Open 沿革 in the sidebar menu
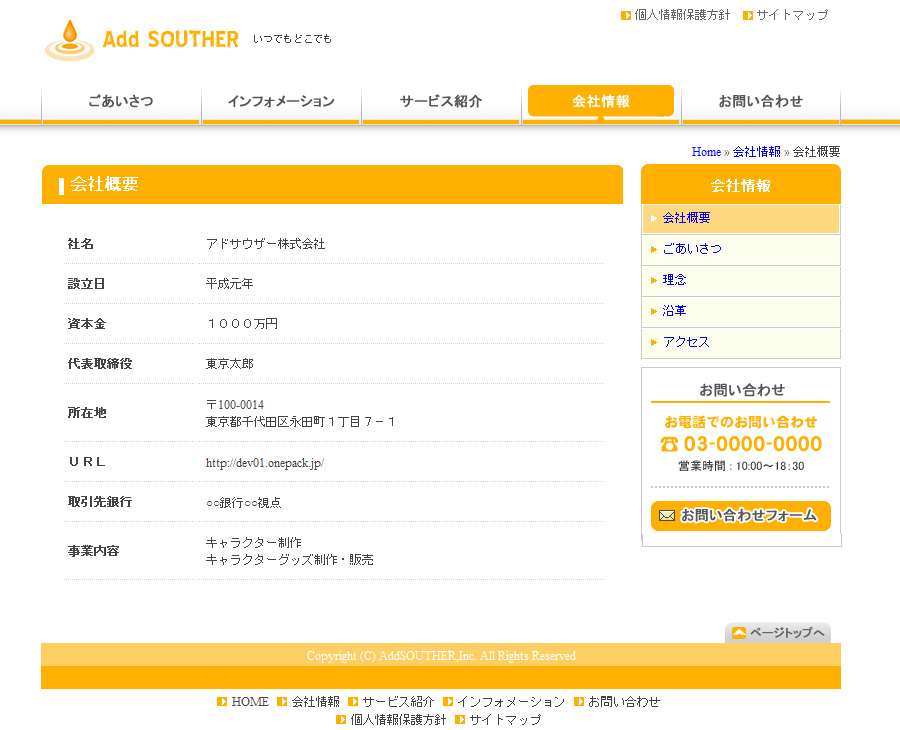The image size is (900, 730). [x=675, y=311]
